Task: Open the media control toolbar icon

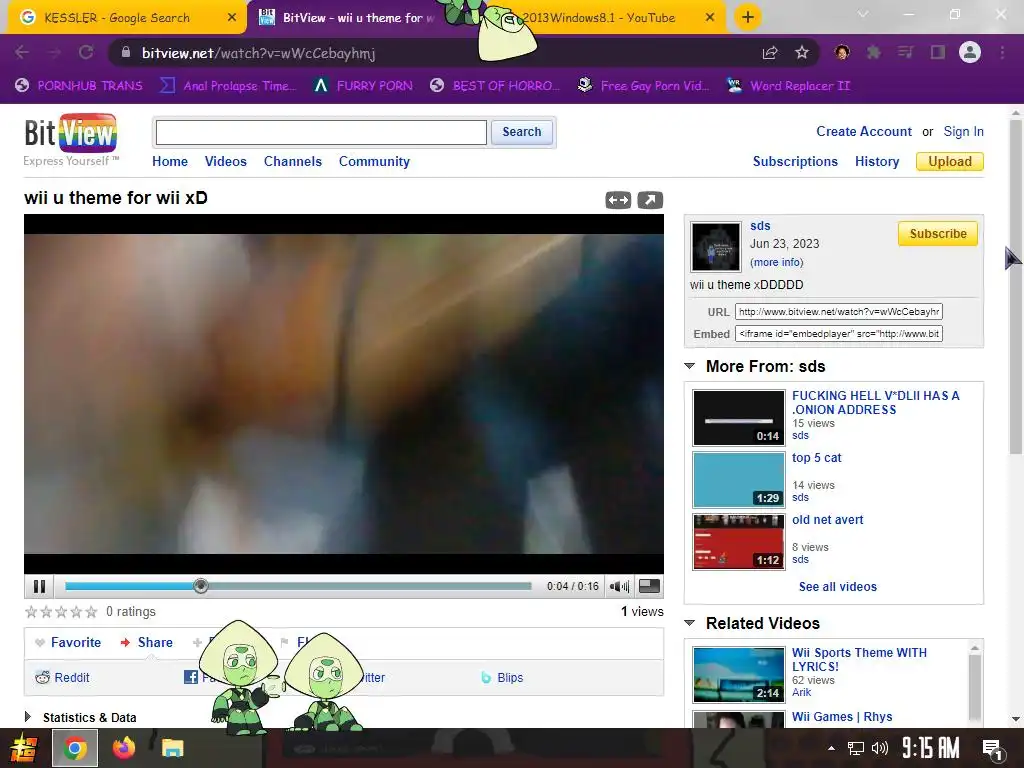Action: click(x=905, y=53)
